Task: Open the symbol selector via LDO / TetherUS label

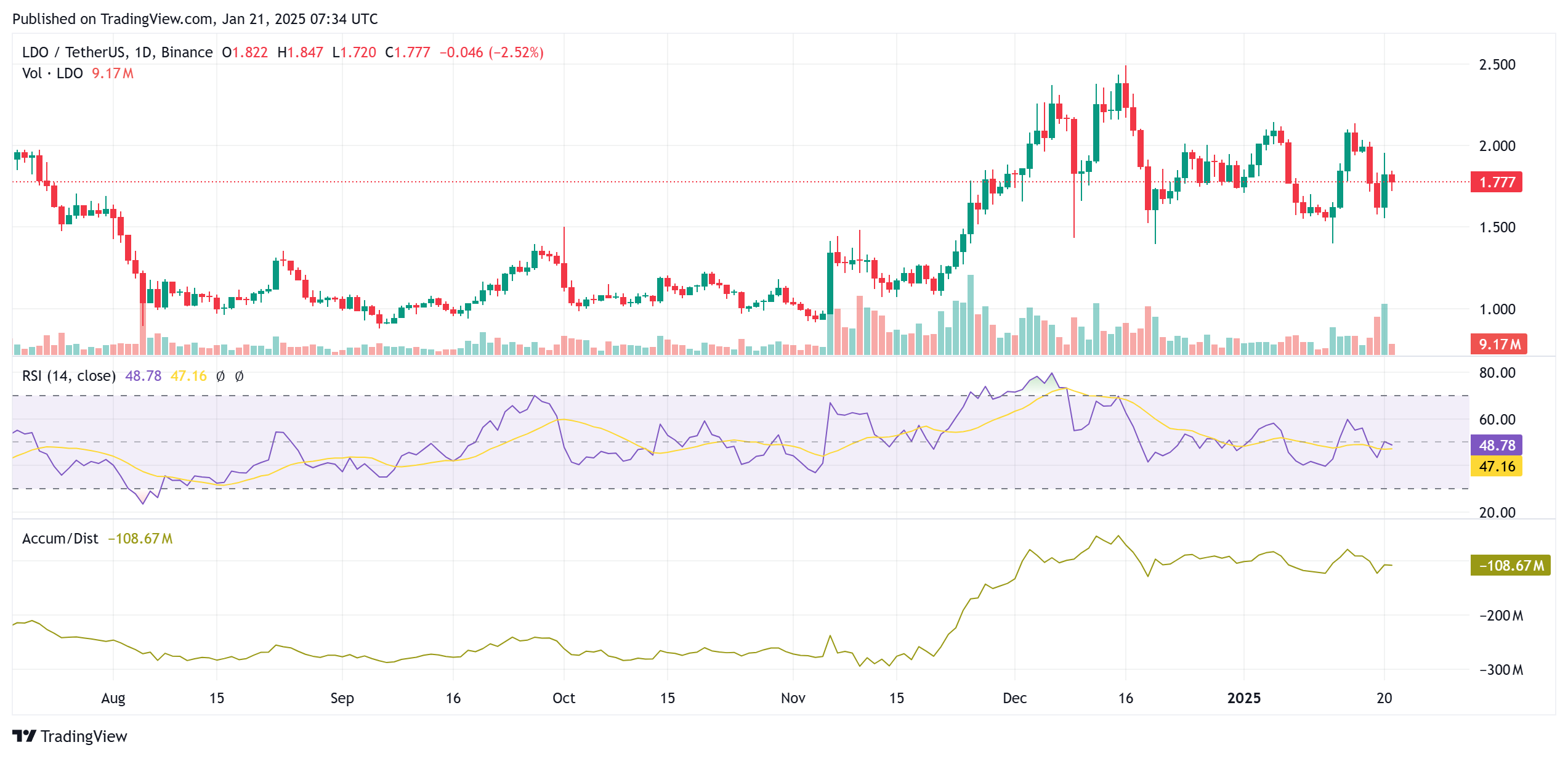Action: (74, 52)
